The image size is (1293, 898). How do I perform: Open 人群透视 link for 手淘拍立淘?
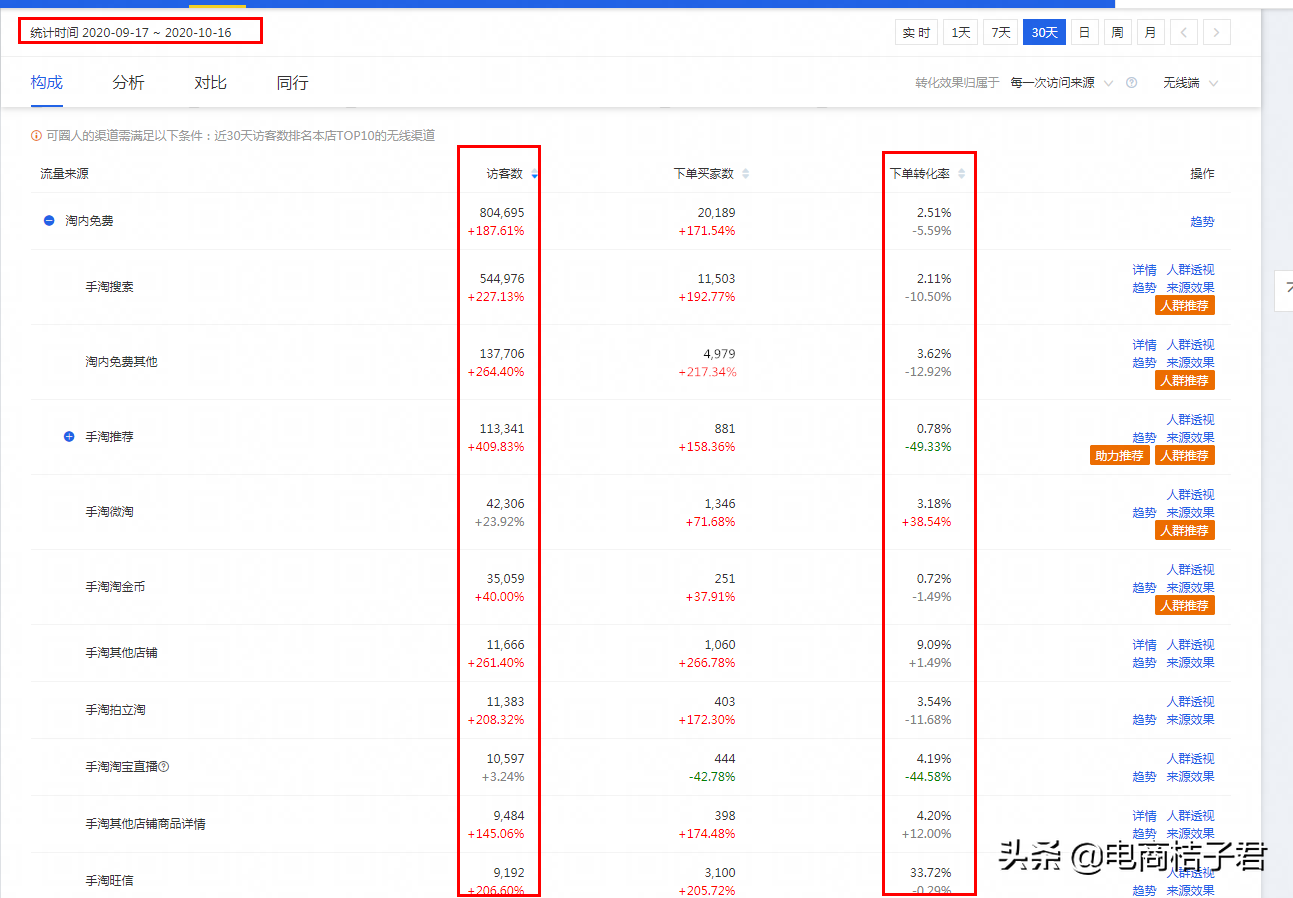click(x=1190, y=702)
